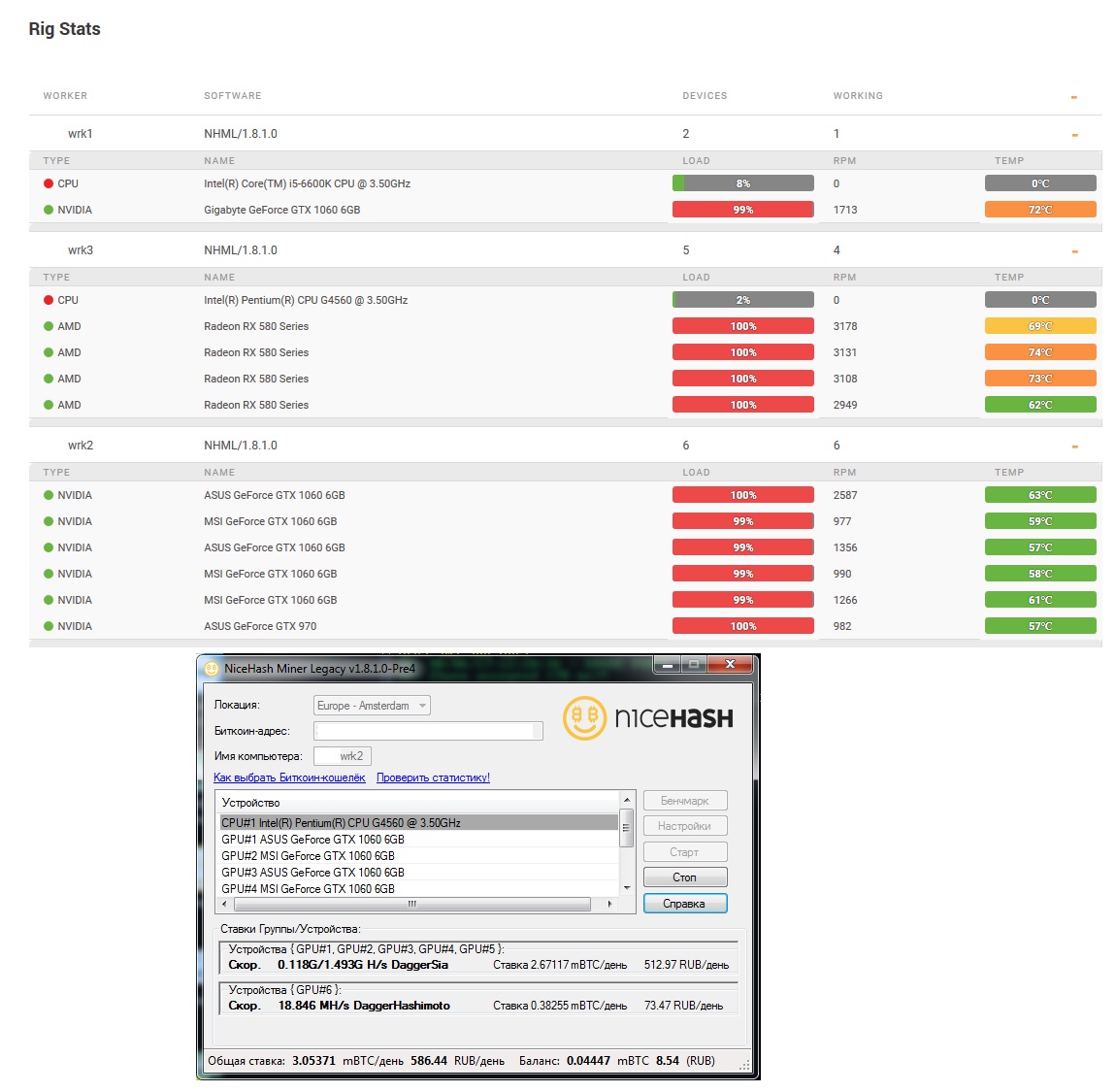Click device list vertical scrollbar down arrow

pos(627,888)
